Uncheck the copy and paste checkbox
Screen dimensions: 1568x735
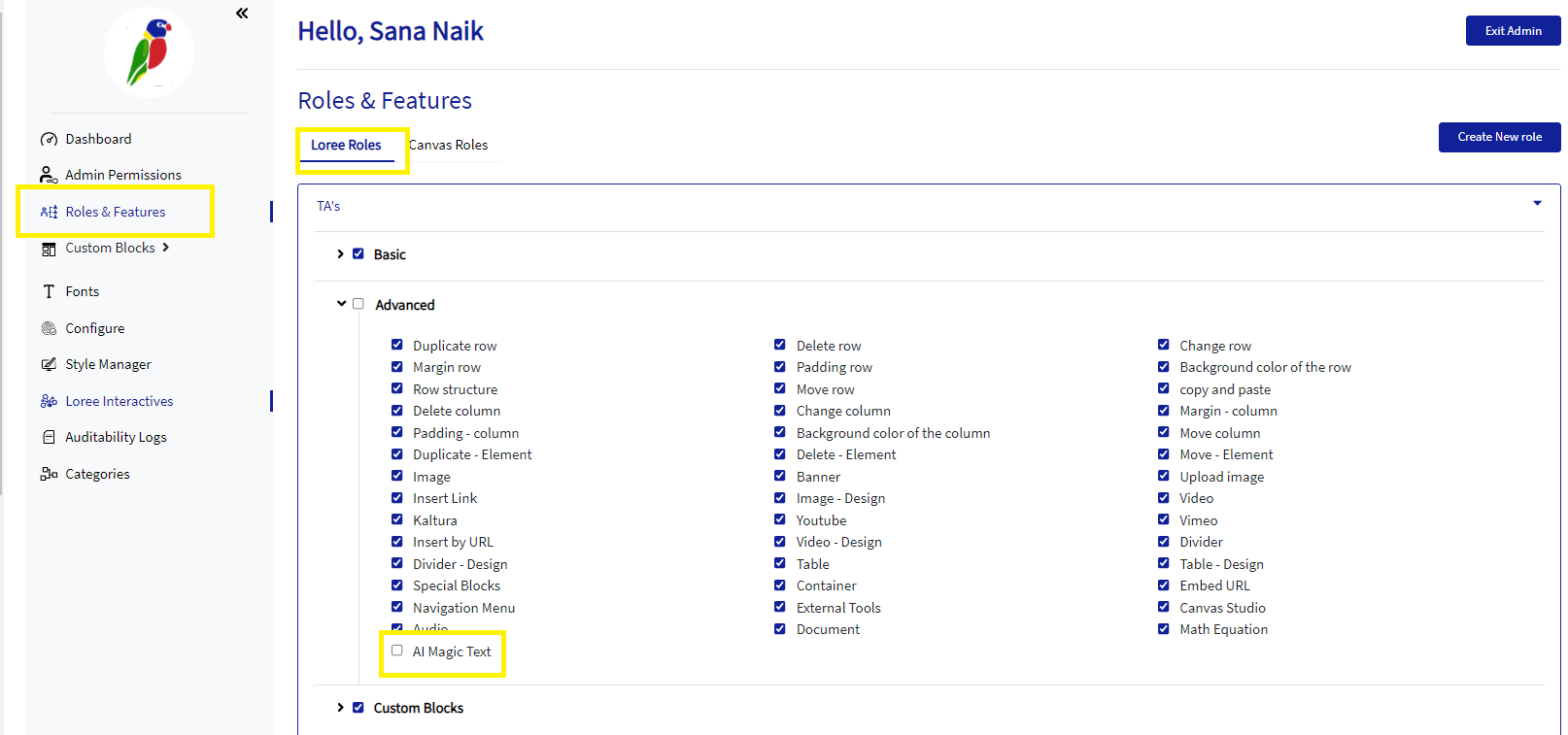coord(1164,388)
